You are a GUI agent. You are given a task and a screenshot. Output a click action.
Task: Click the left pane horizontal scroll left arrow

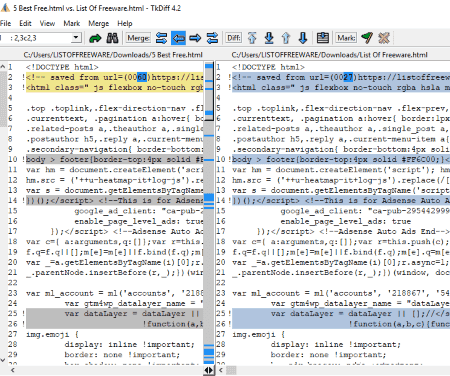pyautogui.click(x=13, y=370)
